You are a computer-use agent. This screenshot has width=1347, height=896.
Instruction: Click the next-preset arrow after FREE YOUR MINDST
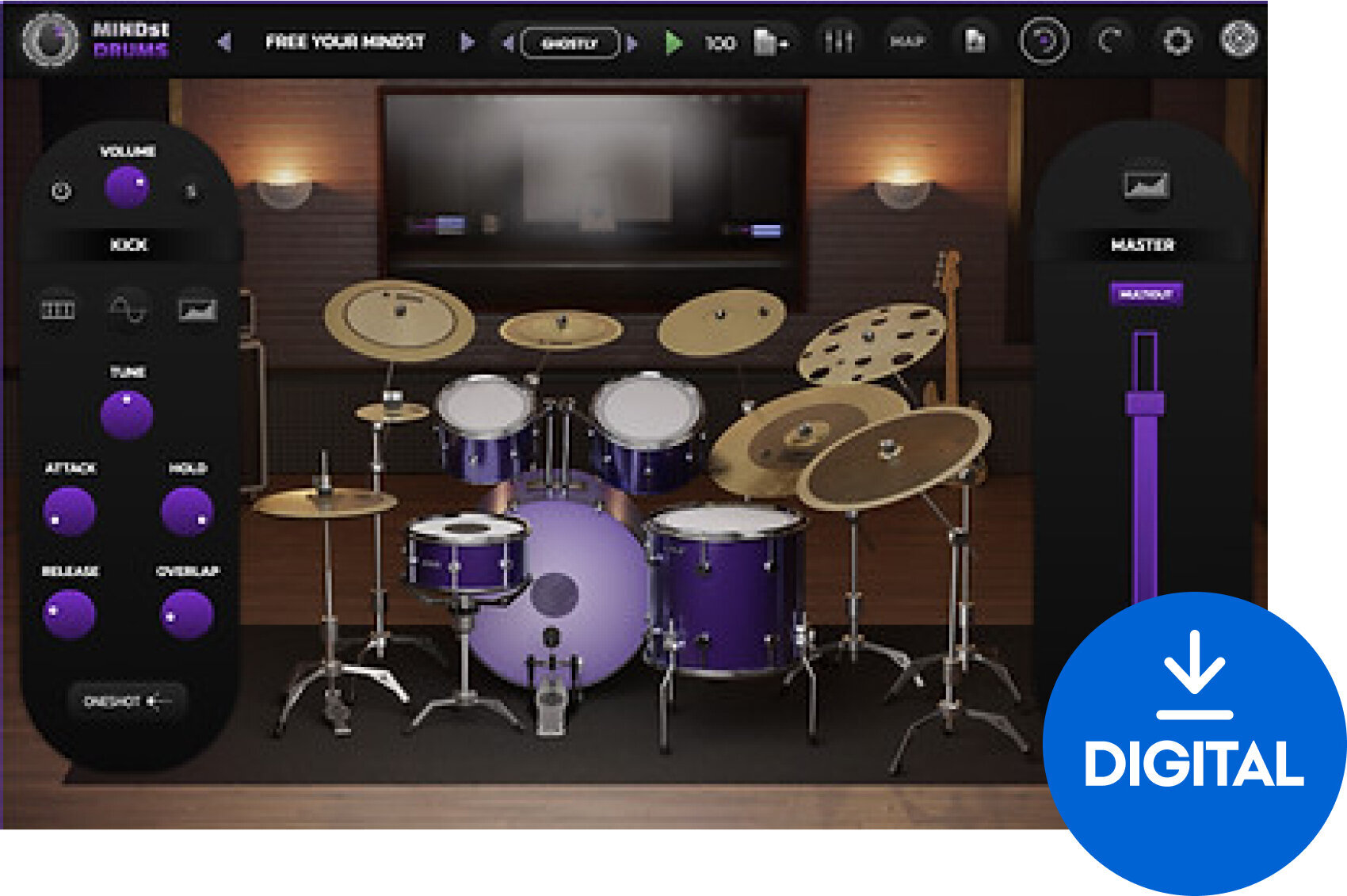click(467, 42)
